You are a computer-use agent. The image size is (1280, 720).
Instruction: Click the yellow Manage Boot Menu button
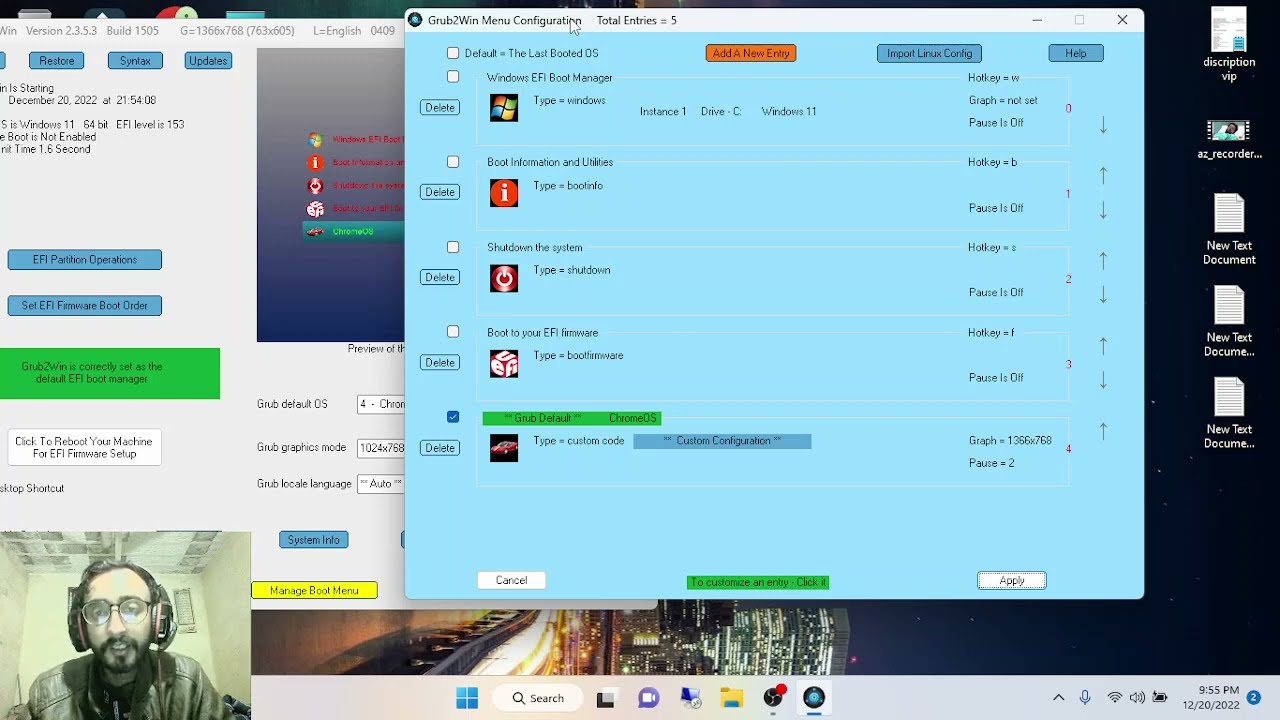[314, 591]
